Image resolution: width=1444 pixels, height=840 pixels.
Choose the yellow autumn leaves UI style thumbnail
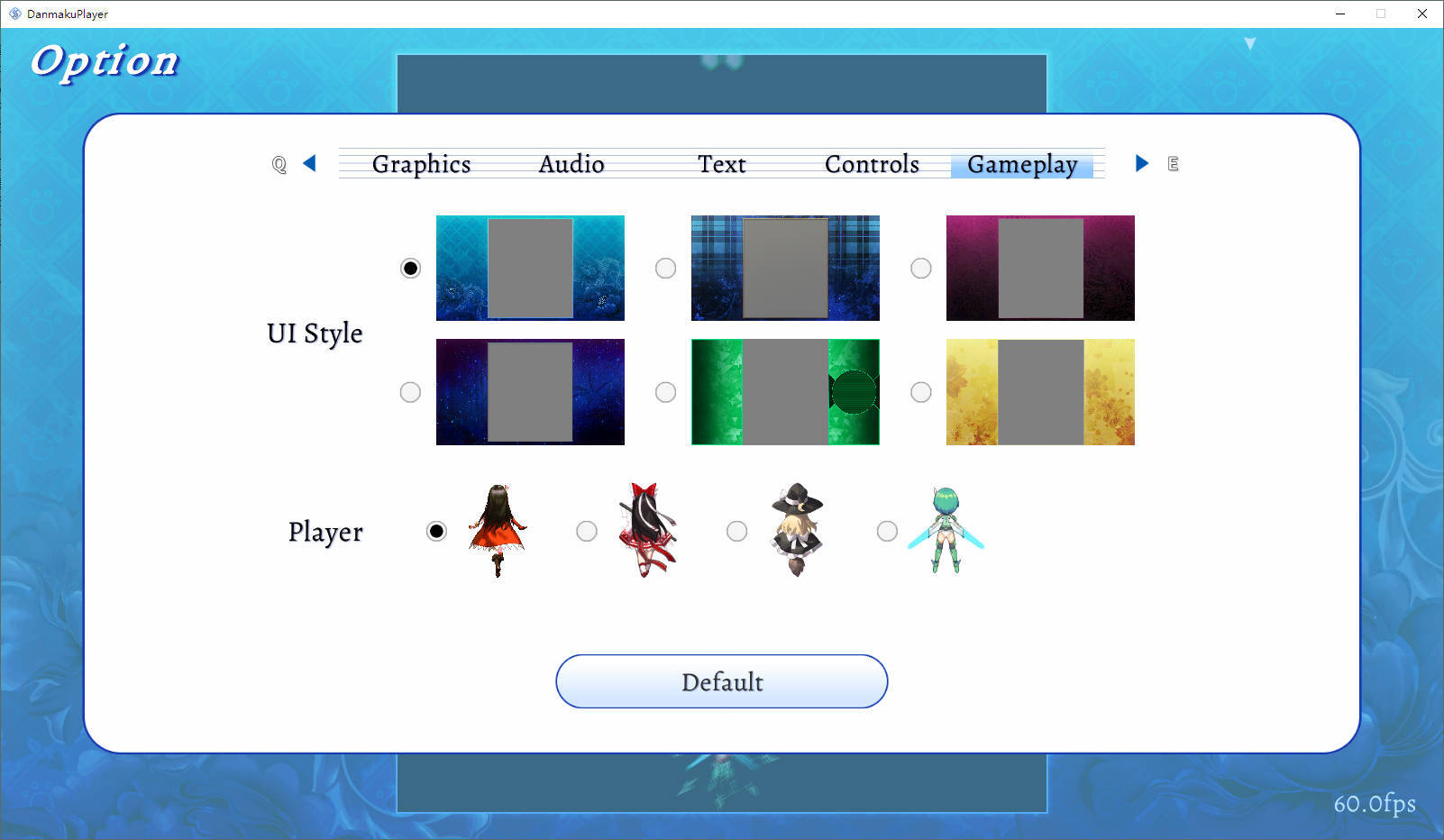coord(1040,392)
